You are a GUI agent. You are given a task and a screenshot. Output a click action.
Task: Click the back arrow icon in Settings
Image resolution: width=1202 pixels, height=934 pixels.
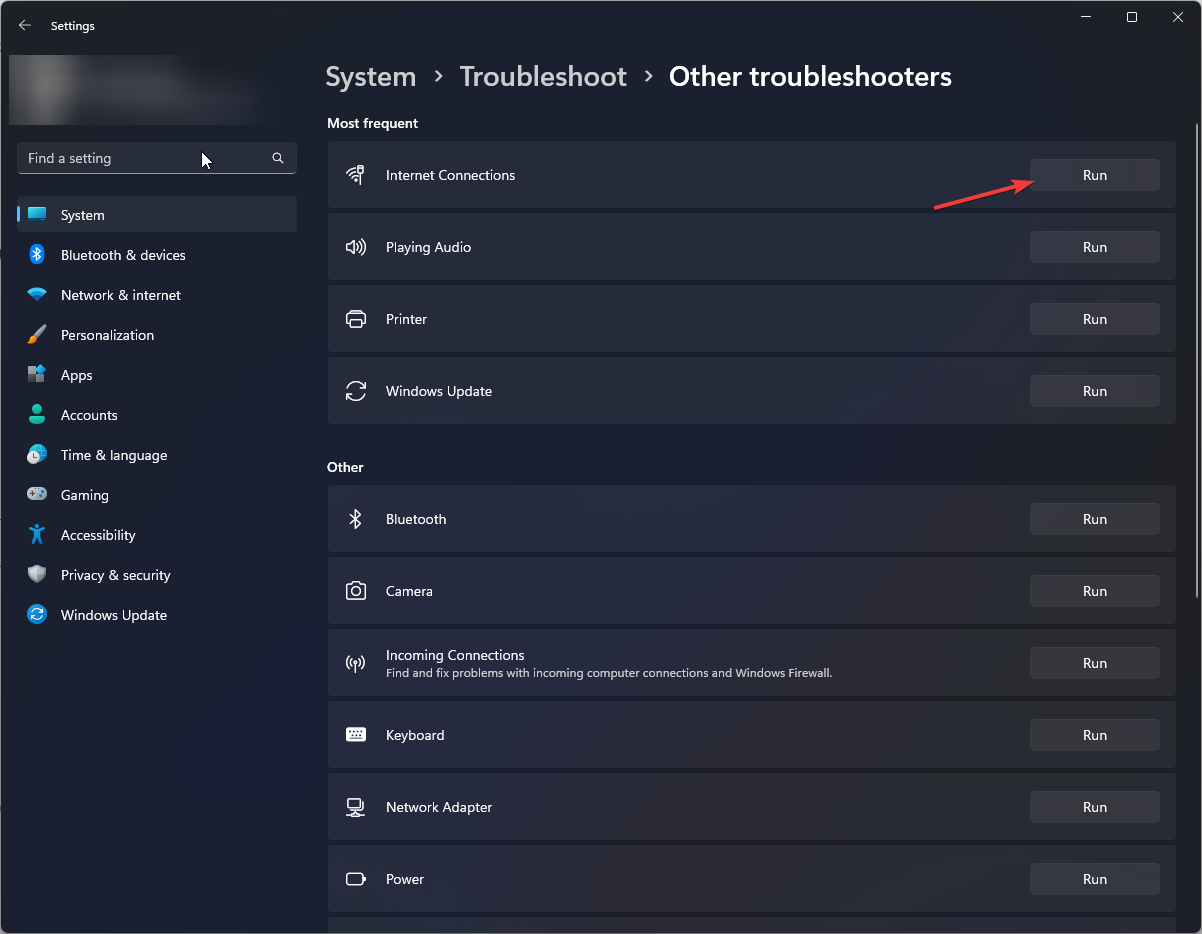pyautogui.click(x=25, y=26)
